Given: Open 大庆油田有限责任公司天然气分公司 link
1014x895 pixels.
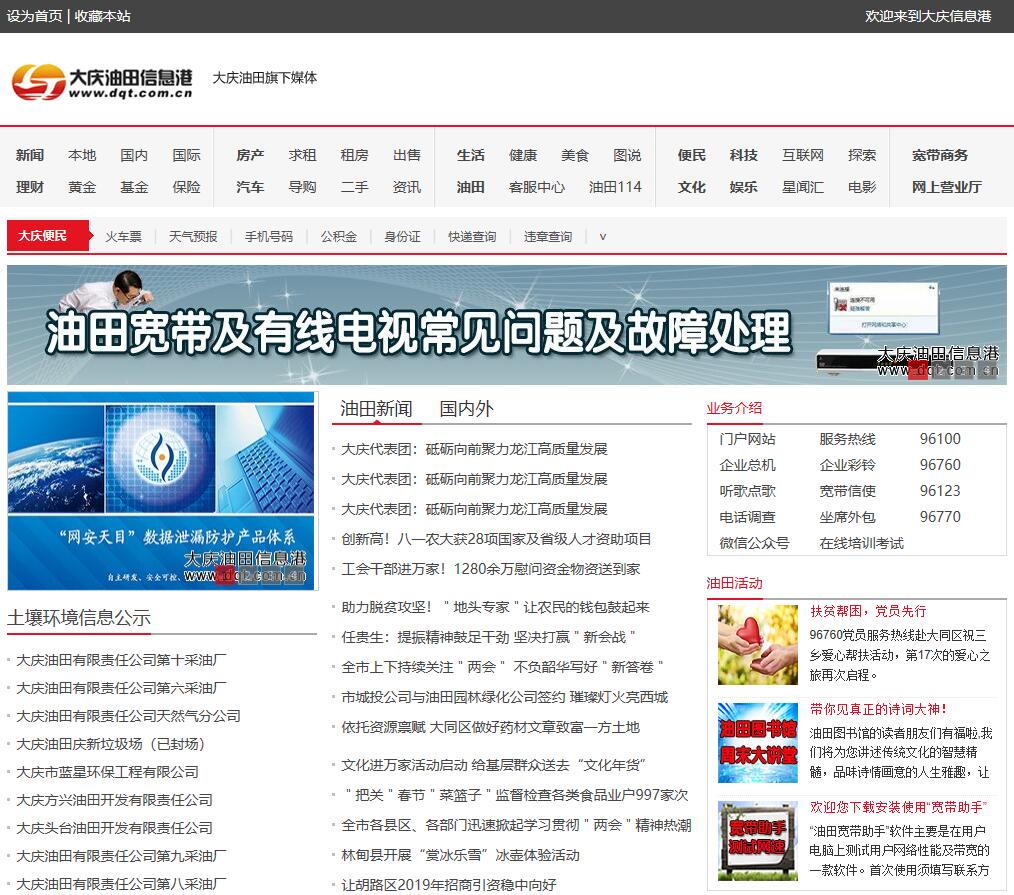Looking at the screenshot, I should [128, 716].
